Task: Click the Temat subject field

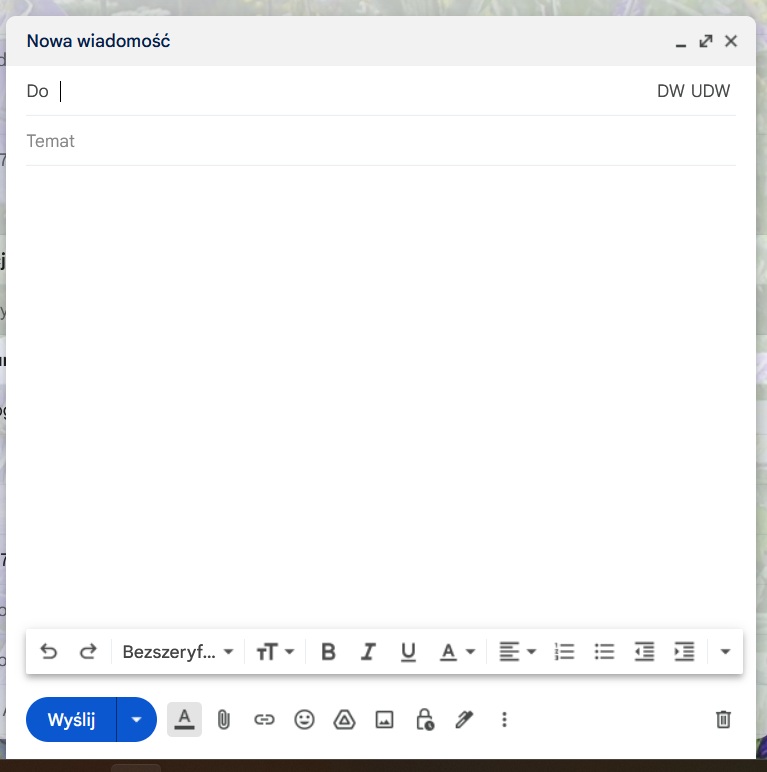Action: point(380,141)
